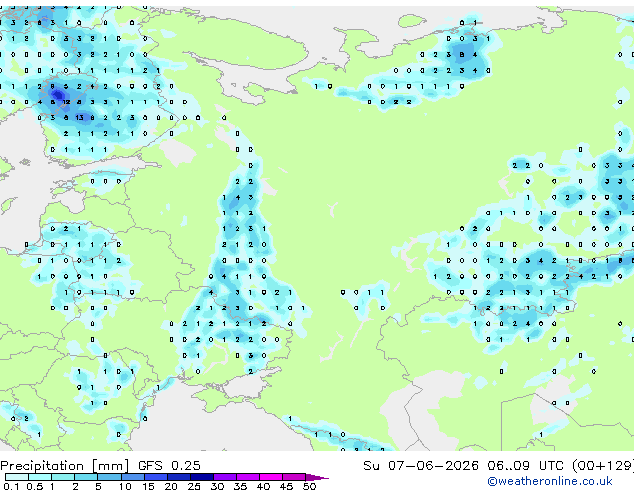
Task: Click the "06..09 UTC" time text
Action: point(525,466)
